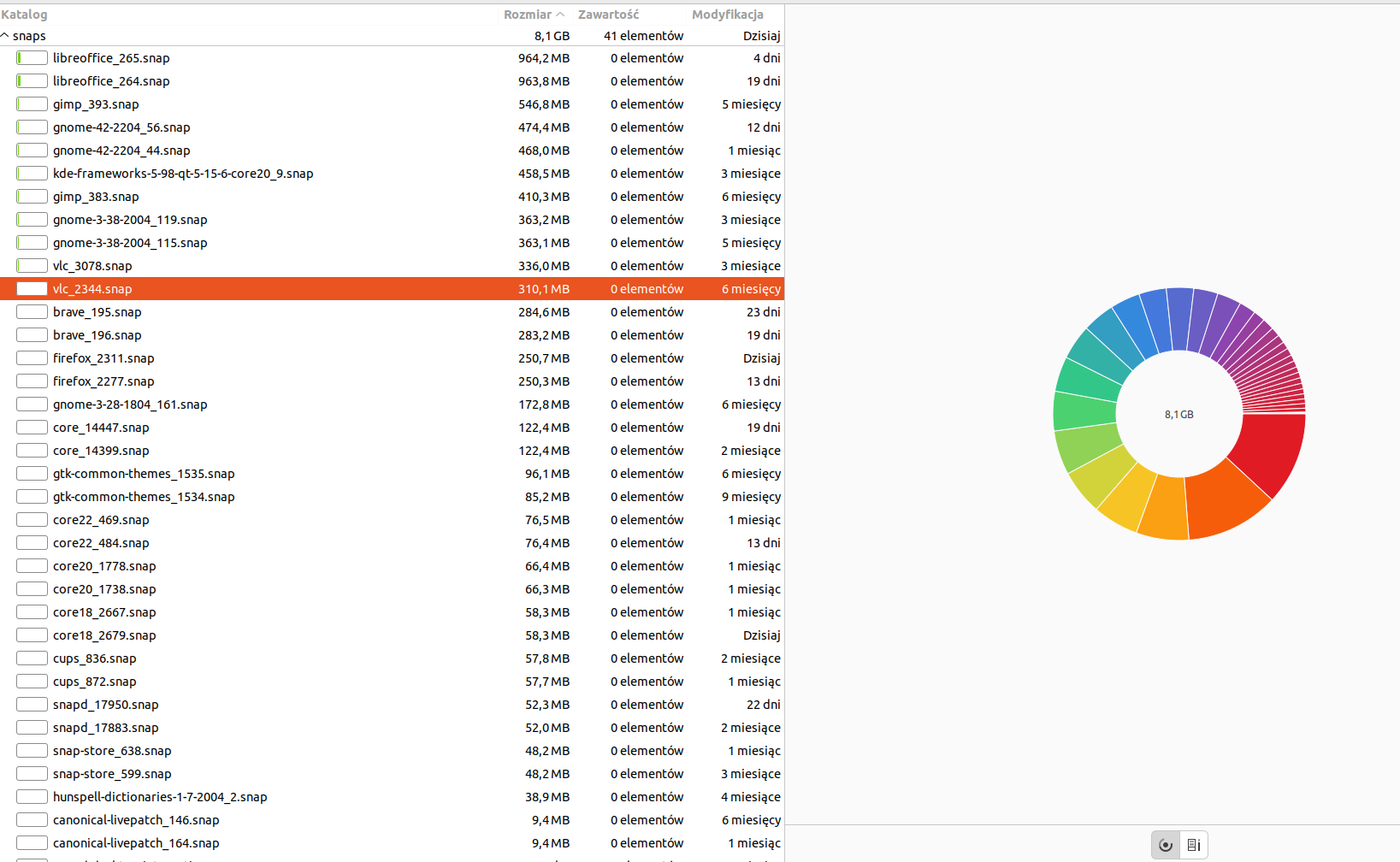Select core22_469.snap

pos(392,520)
